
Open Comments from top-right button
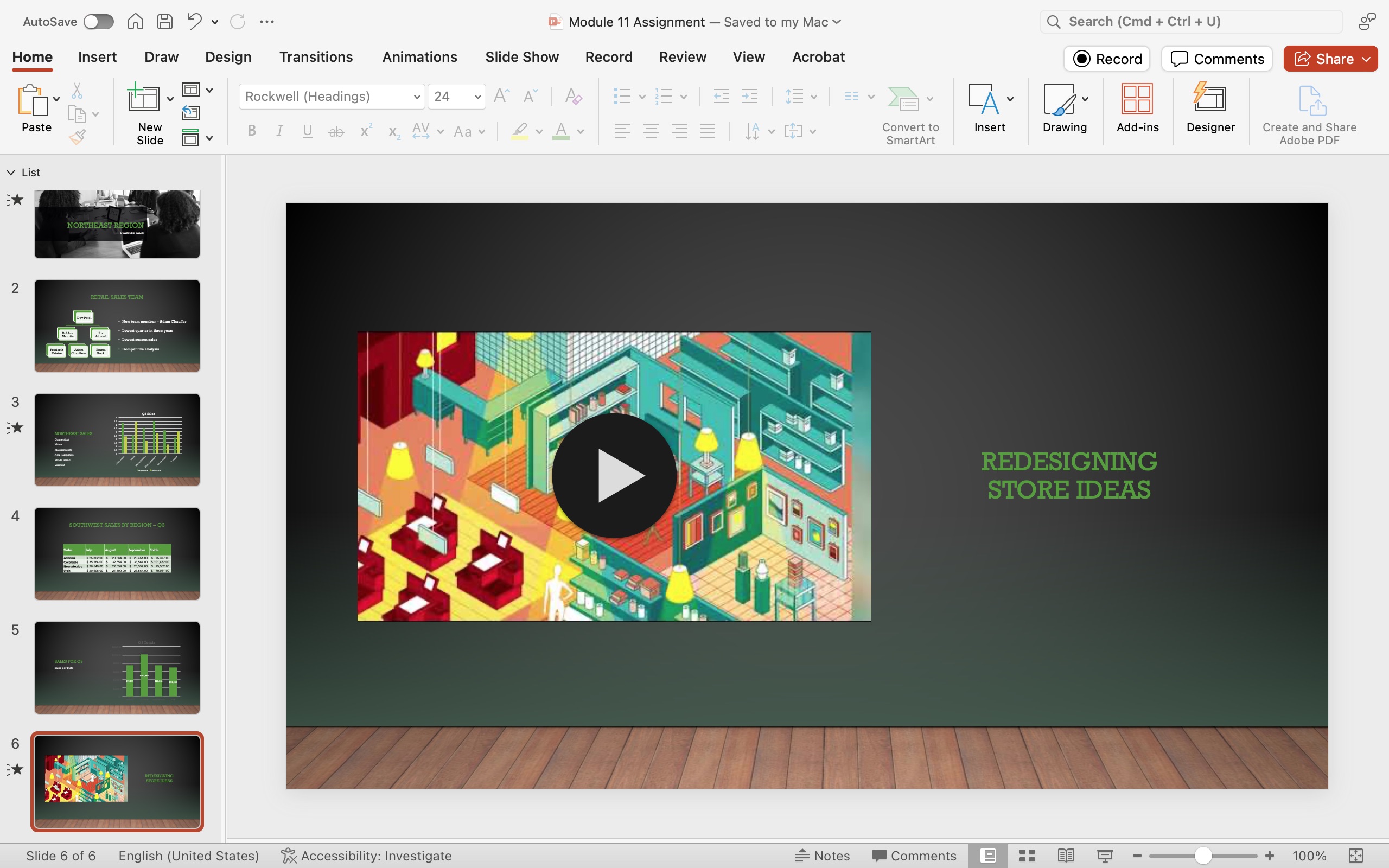(x=1217, y=59)
